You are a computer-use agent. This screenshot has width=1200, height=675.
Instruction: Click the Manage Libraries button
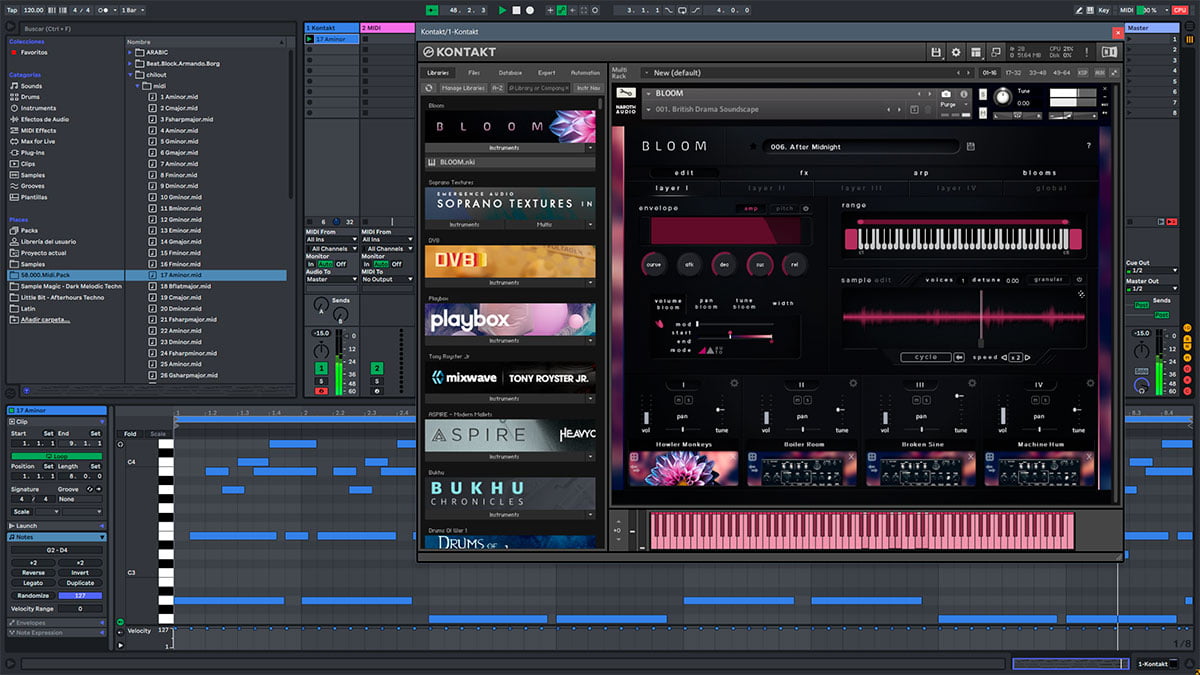[463, 88]
